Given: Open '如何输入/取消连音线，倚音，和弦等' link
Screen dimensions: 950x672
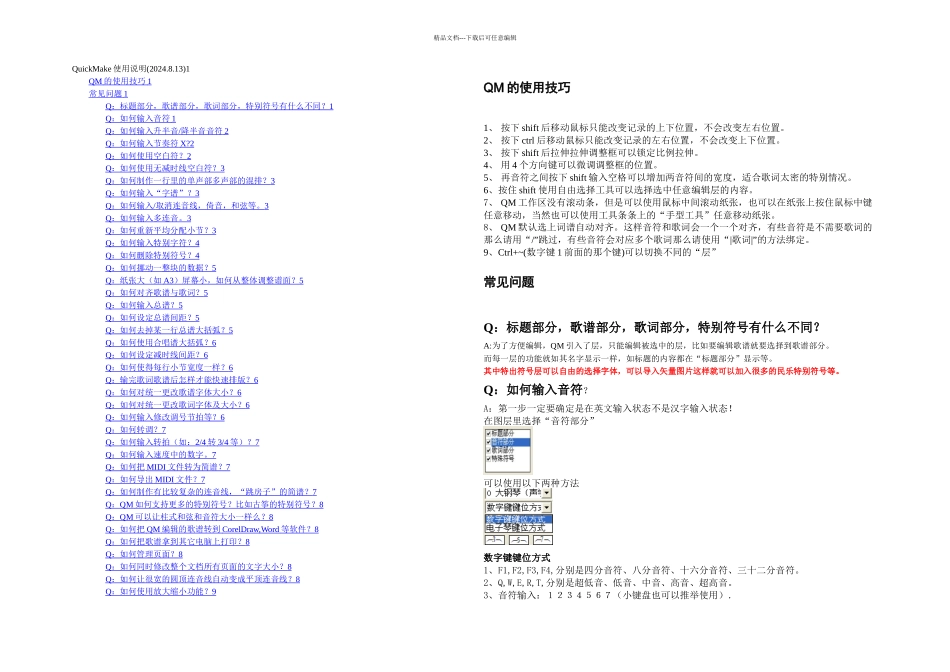Looking at the screenshot, I should point(187,205).
